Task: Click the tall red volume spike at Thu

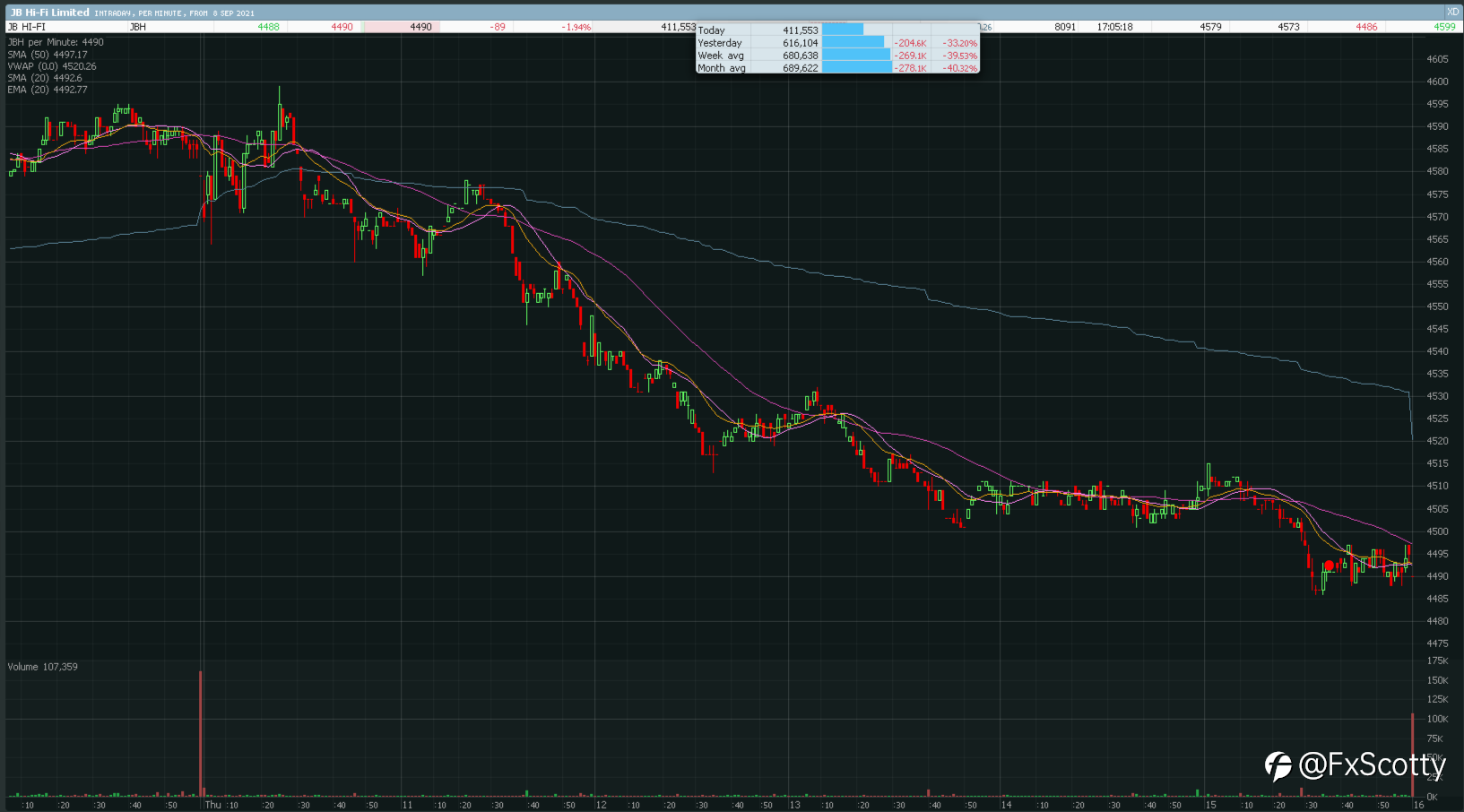Action: click(201, 733)
